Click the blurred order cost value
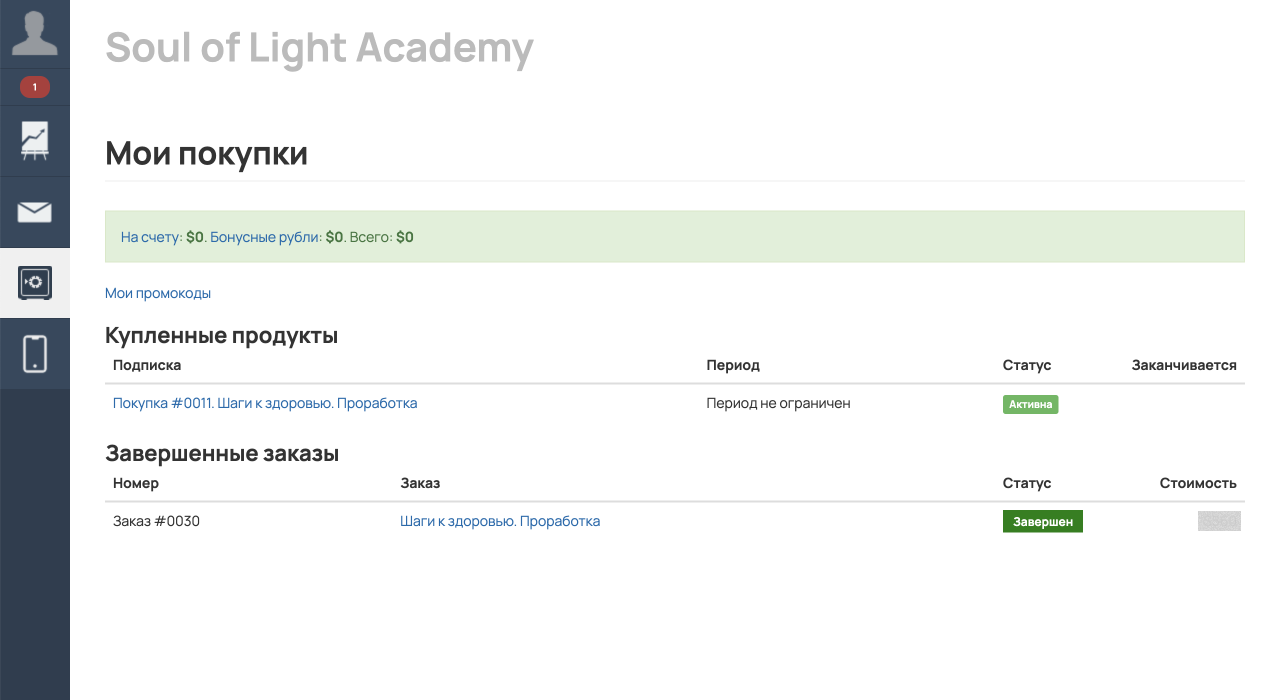 [x=1219, y=521]
